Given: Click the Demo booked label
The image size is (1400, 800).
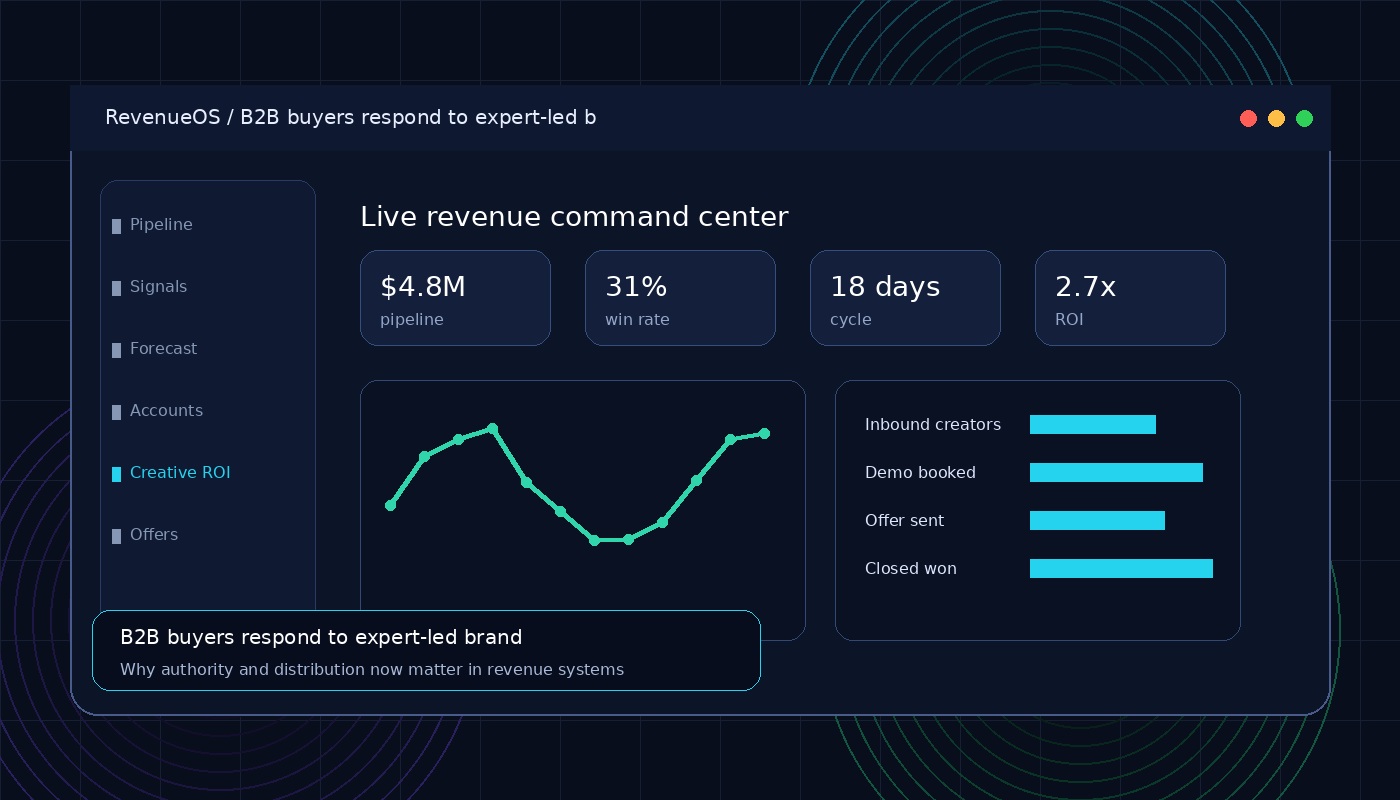Looking at the screenshot, I should pos(920,473).
